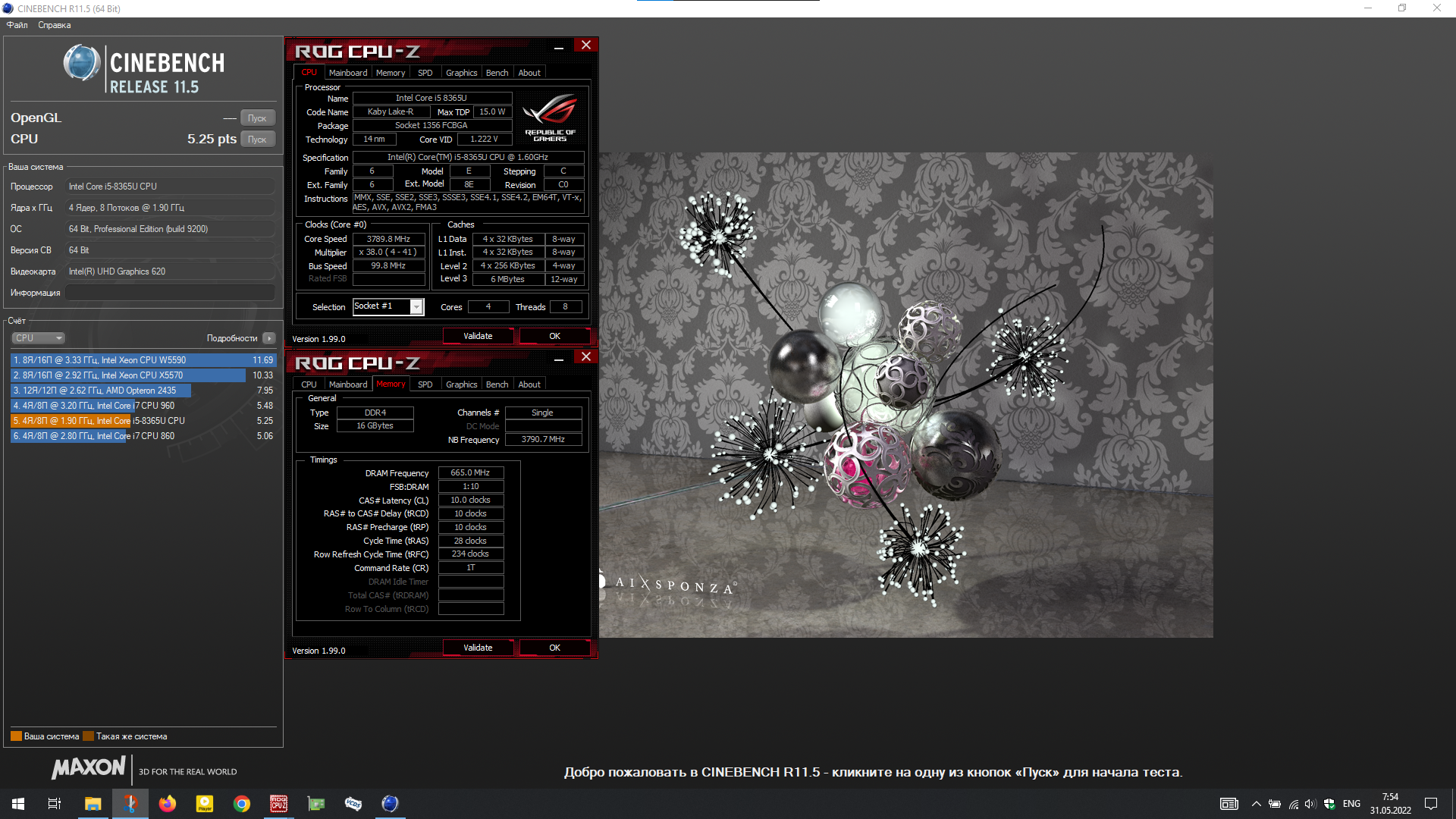Click the DRAM Frequency value 665.0 MHz
Image resolution: width=1456 pixels, height=819 pixels.
click(x=470, y=472)
